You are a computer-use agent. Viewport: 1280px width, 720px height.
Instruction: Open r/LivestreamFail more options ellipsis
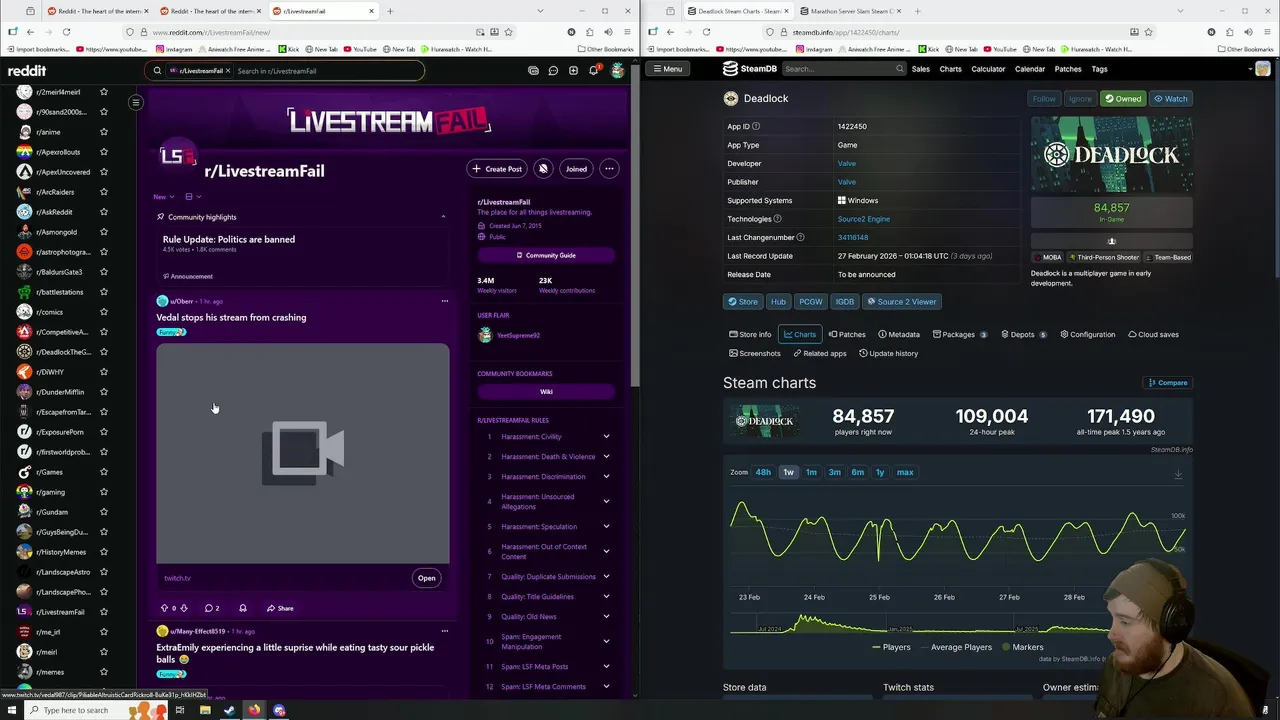coord(609,169)
